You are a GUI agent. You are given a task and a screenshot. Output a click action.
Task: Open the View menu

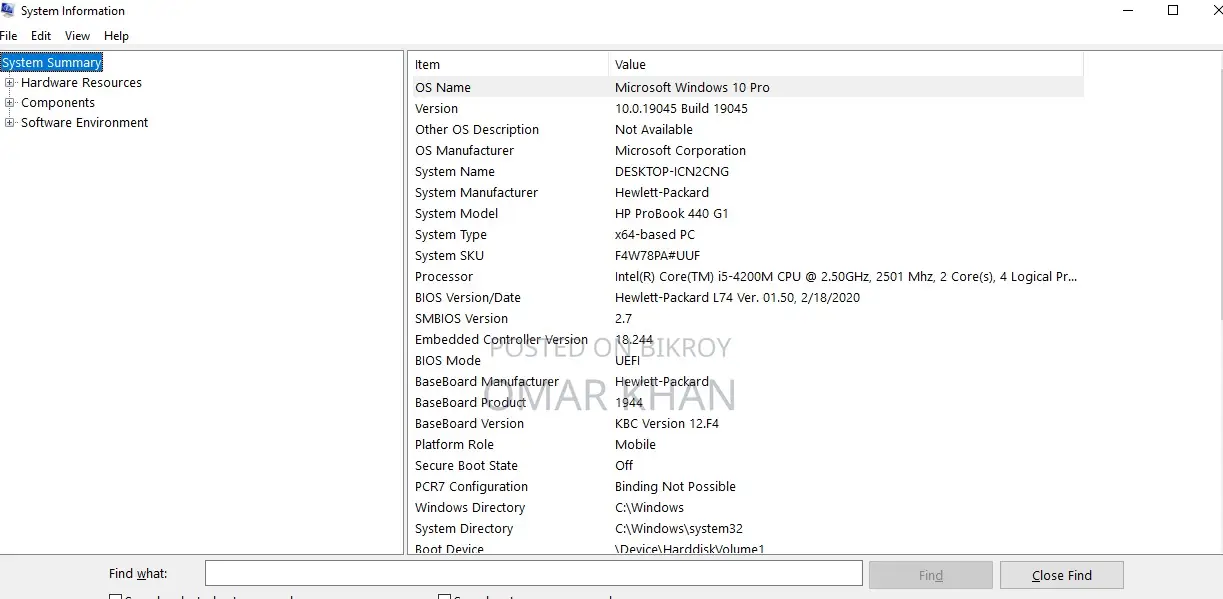(x=78, y=36)
